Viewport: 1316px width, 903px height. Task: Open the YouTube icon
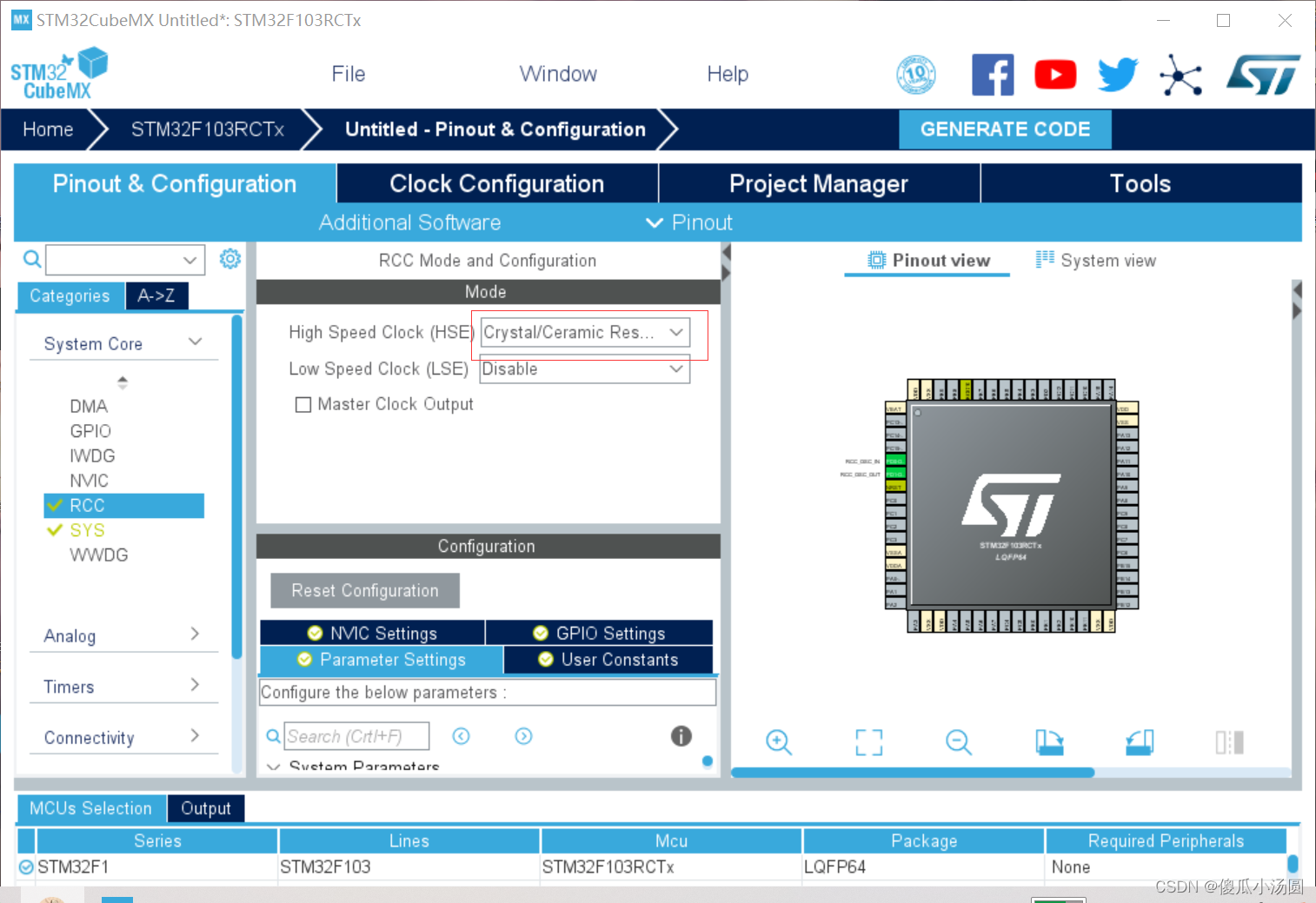(1054, 75)
